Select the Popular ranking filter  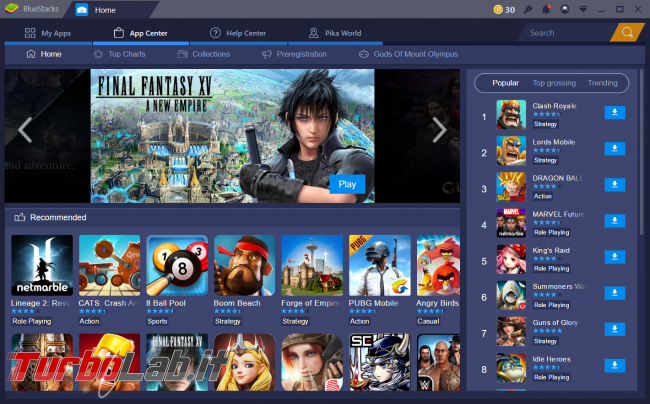tap(505, 83)
